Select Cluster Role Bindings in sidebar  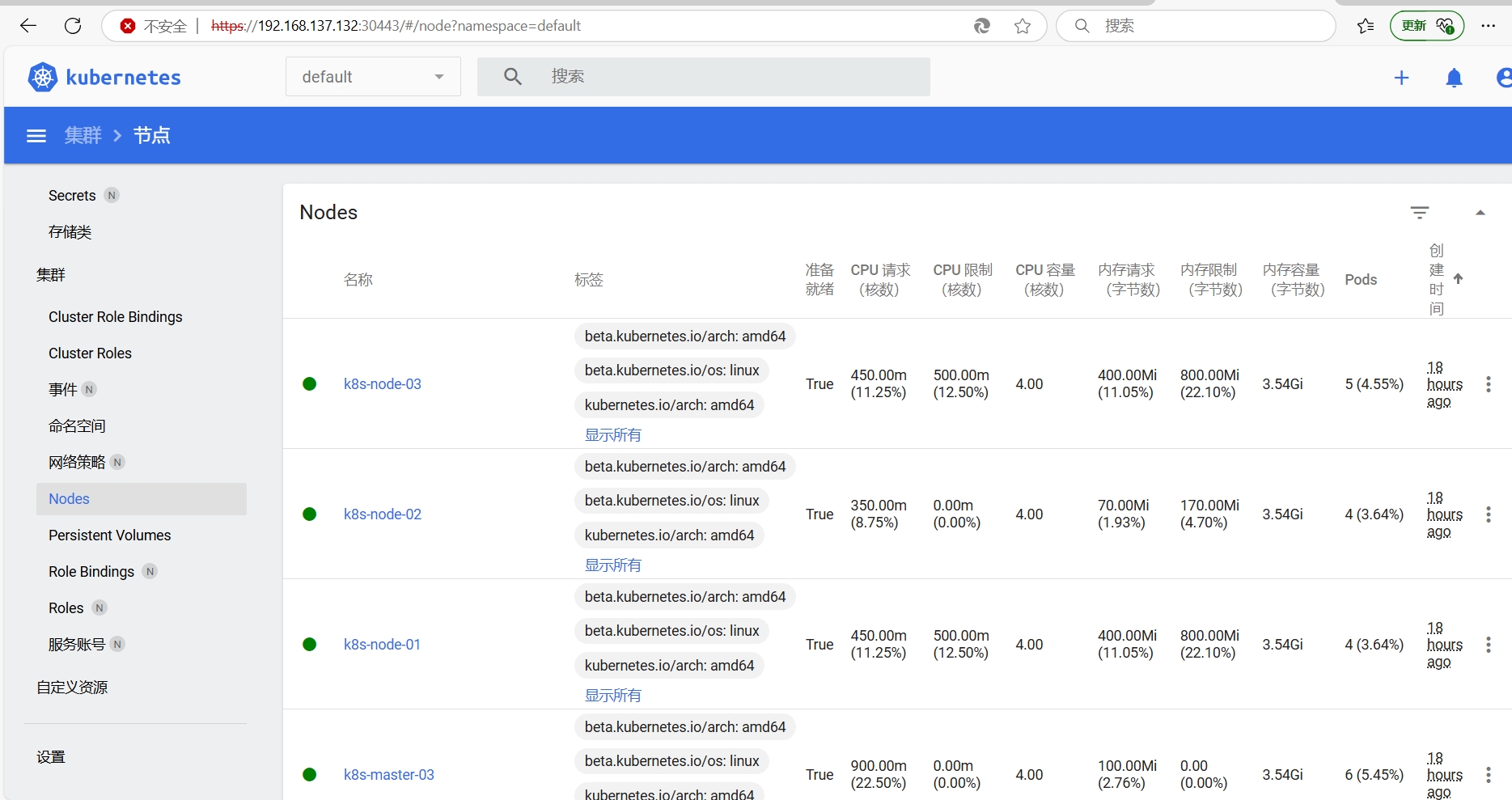coord(115,317)
